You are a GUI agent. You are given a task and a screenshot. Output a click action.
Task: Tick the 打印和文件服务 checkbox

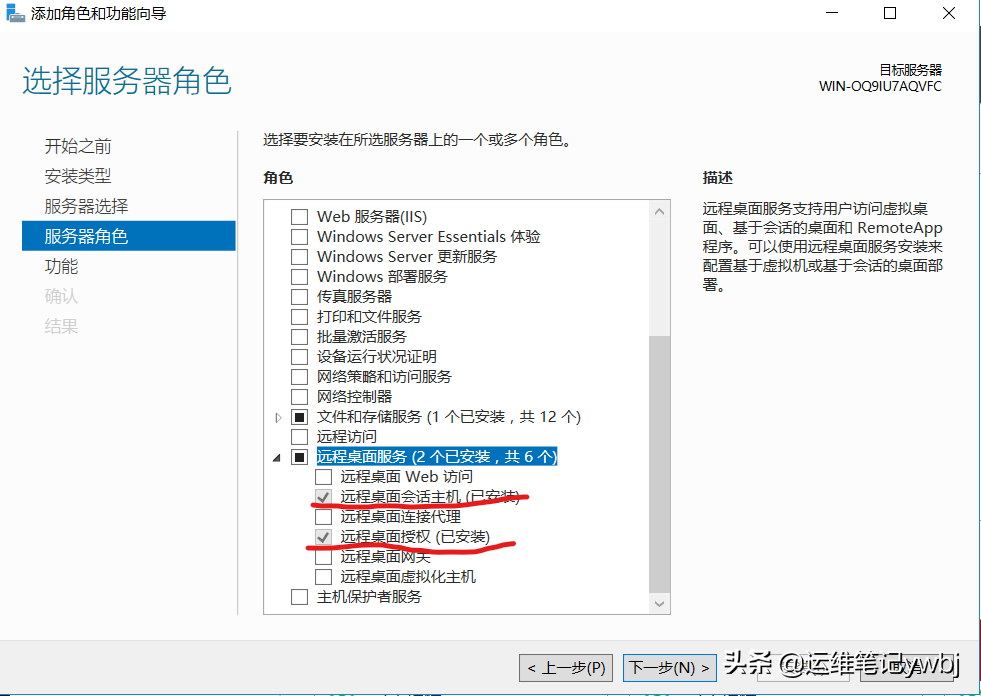[x=300, y=317]
